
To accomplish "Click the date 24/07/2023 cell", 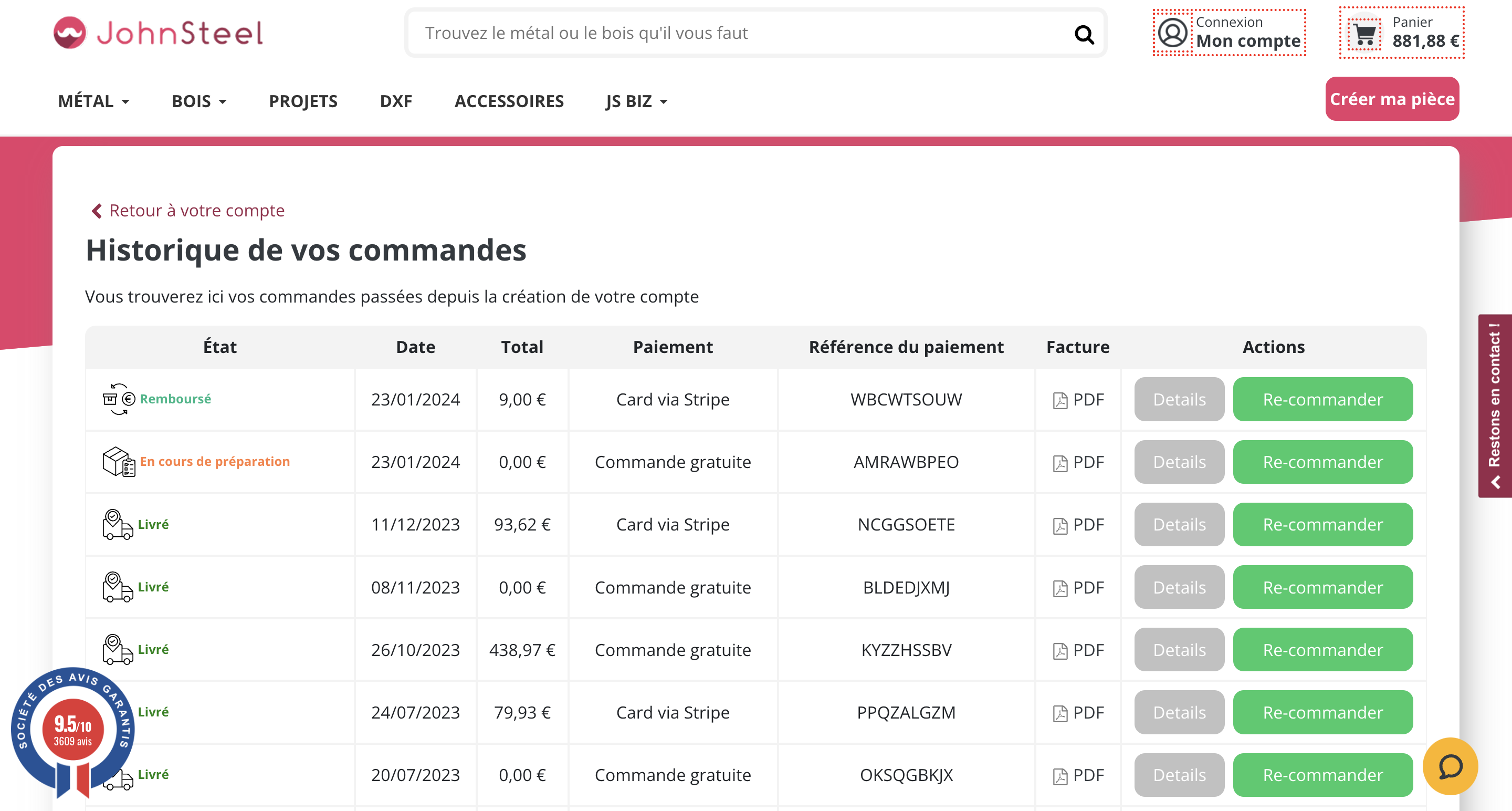I will pos(415,712).
